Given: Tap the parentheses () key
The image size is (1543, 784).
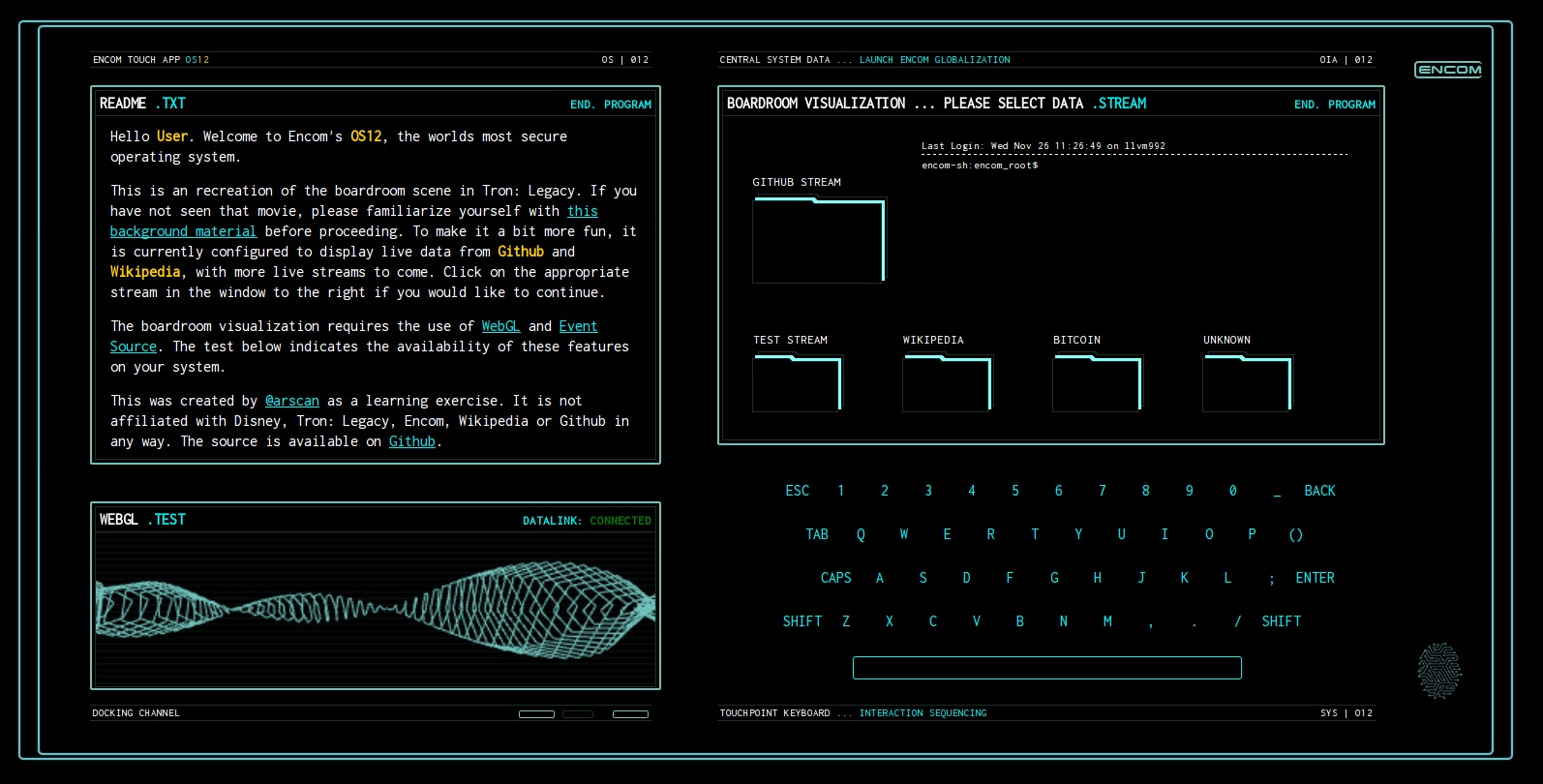Looking at the screenshot, I should point(1296,534).
